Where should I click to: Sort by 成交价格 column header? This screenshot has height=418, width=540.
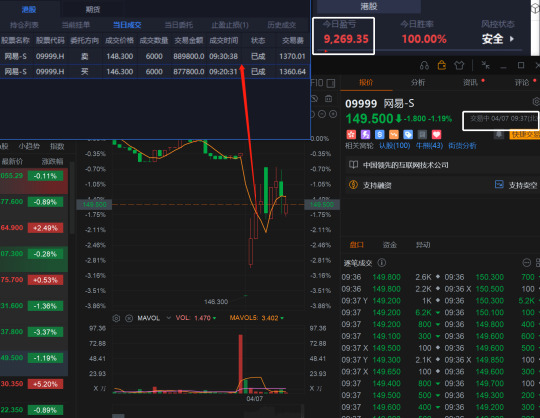pos(120,41)
